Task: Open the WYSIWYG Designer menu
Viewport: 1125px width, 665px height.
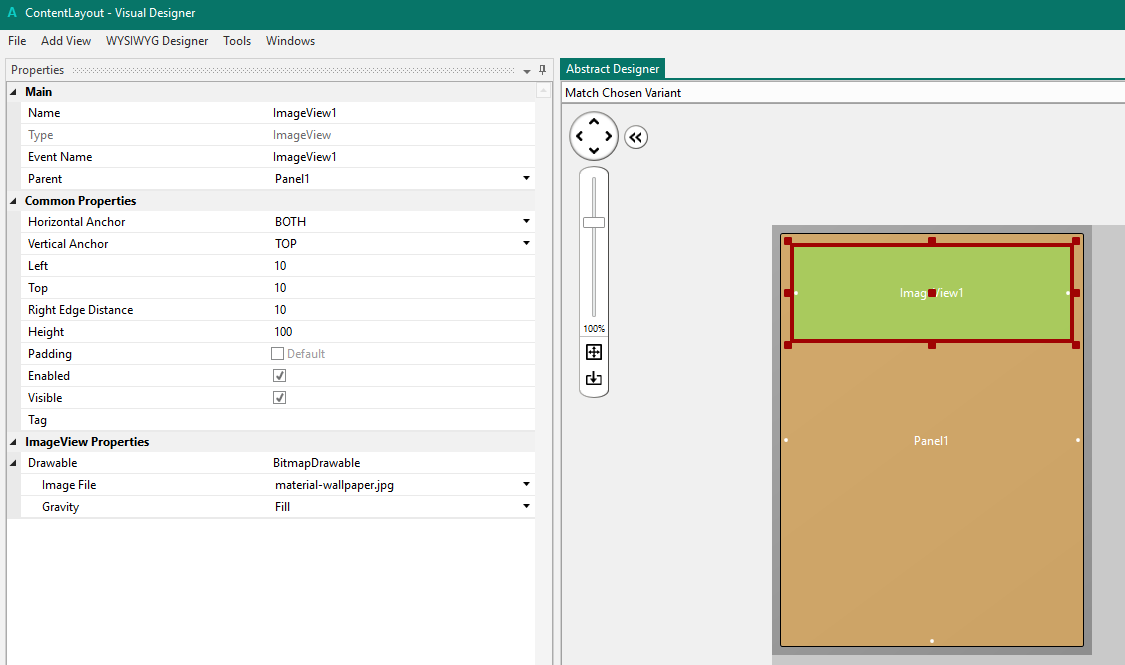Action: (x=157, y=41)
